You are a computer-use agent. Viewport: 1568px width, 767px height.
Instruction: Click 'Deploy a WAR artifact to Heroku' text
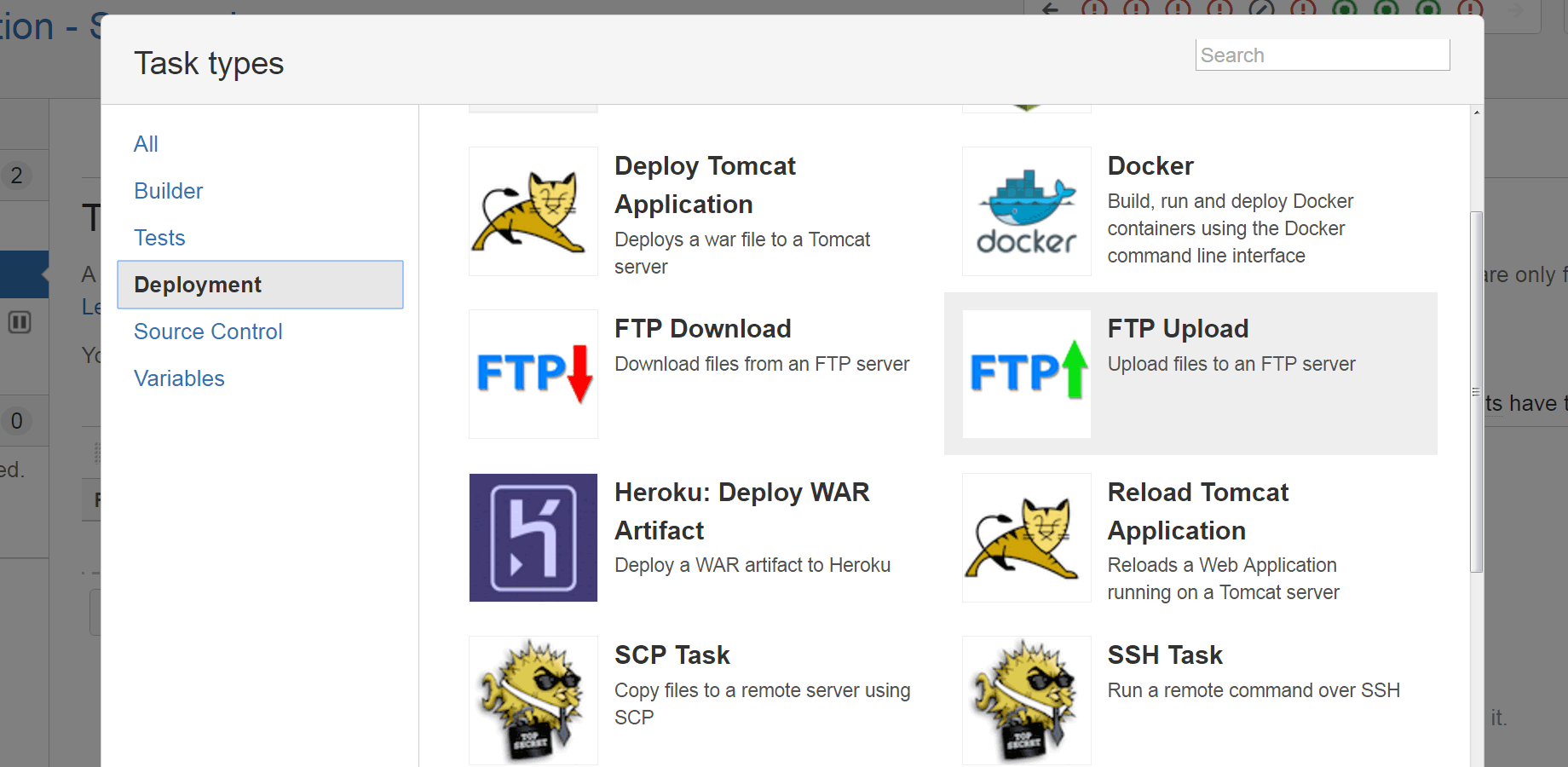(752, 565)
